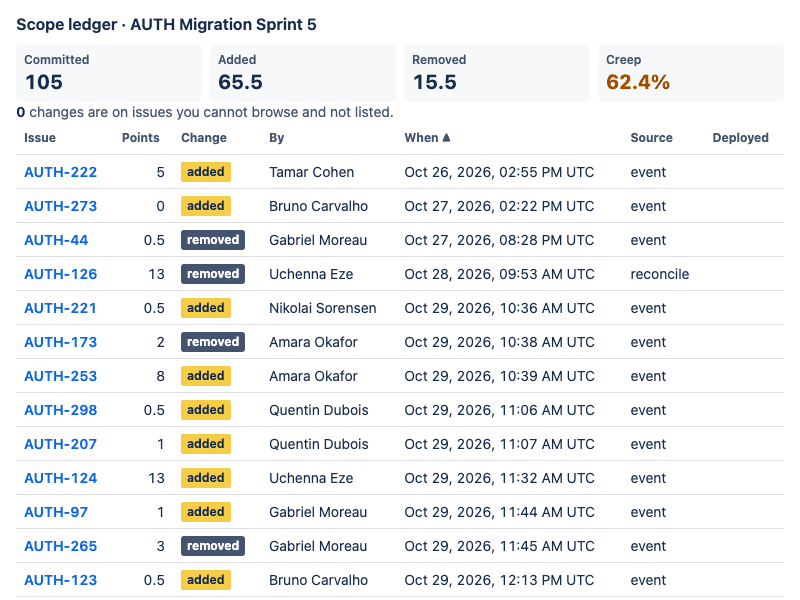
Task: Click the unbrowsable changes notice text
Action: coord(205,112)
